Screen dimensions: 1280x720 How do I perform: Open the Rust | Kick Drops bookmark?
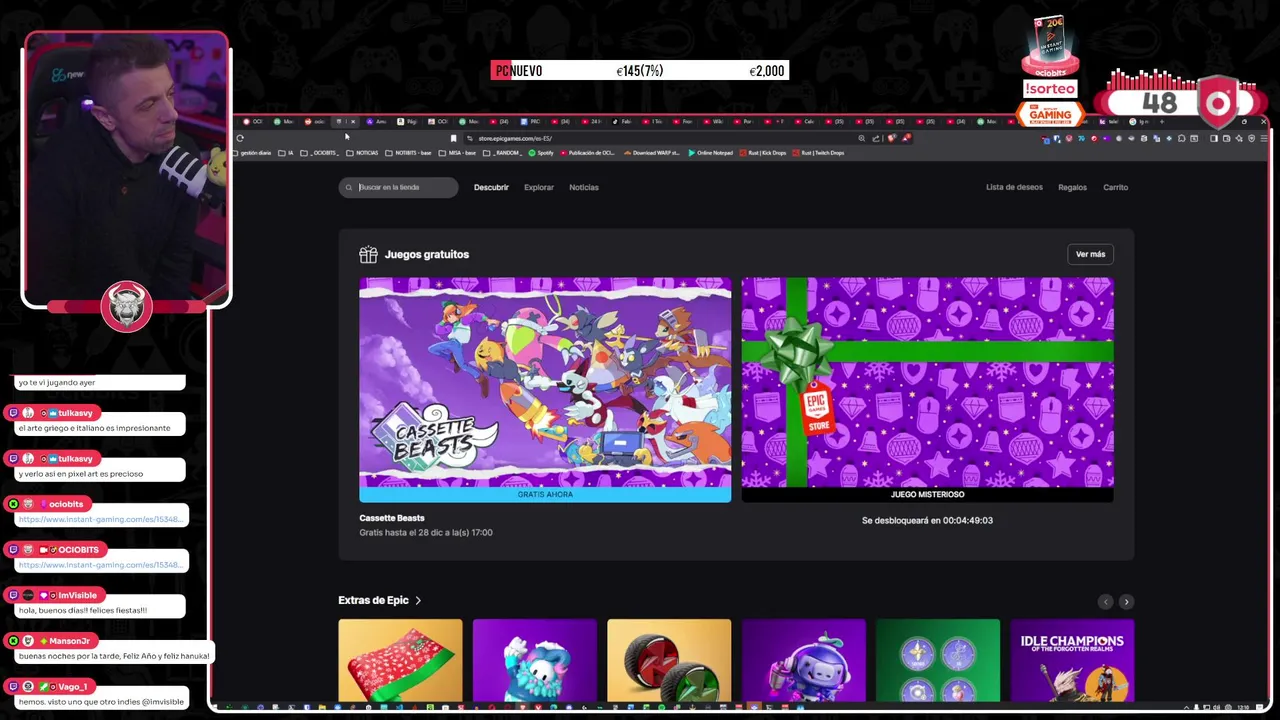point(763,153)
